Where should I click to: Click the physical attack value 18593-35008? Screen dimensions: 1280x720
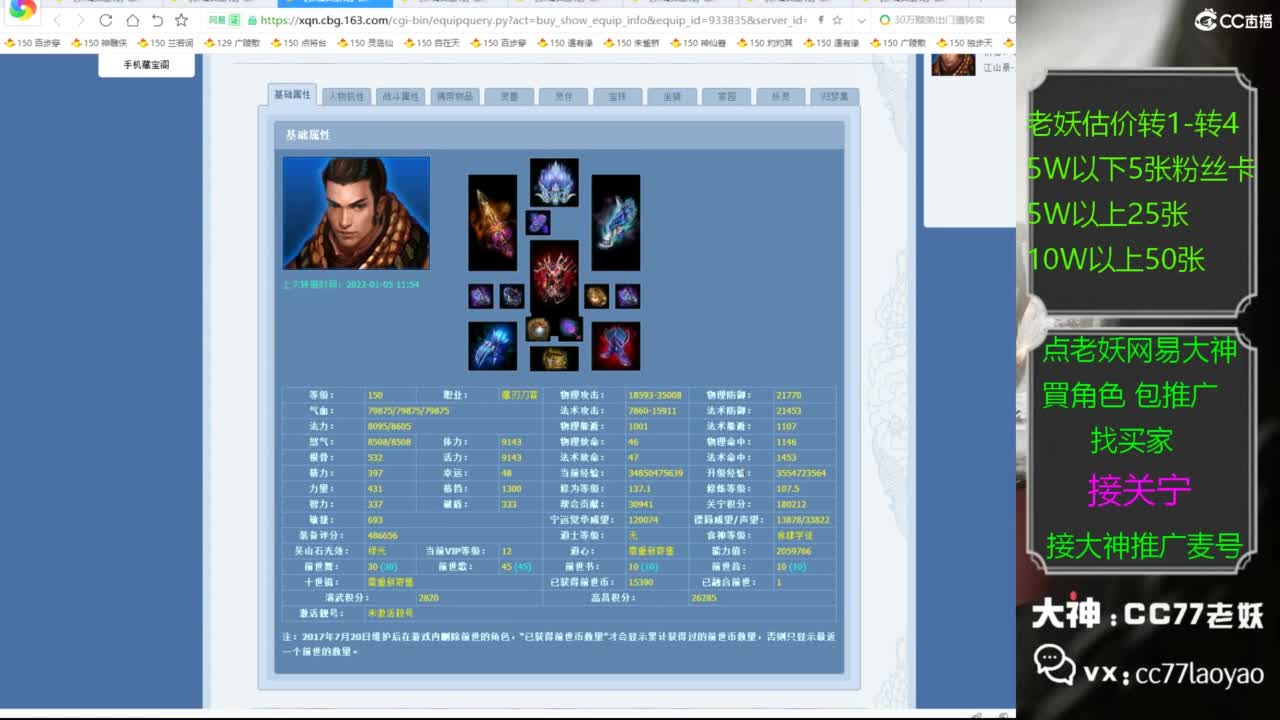point(655,395)
